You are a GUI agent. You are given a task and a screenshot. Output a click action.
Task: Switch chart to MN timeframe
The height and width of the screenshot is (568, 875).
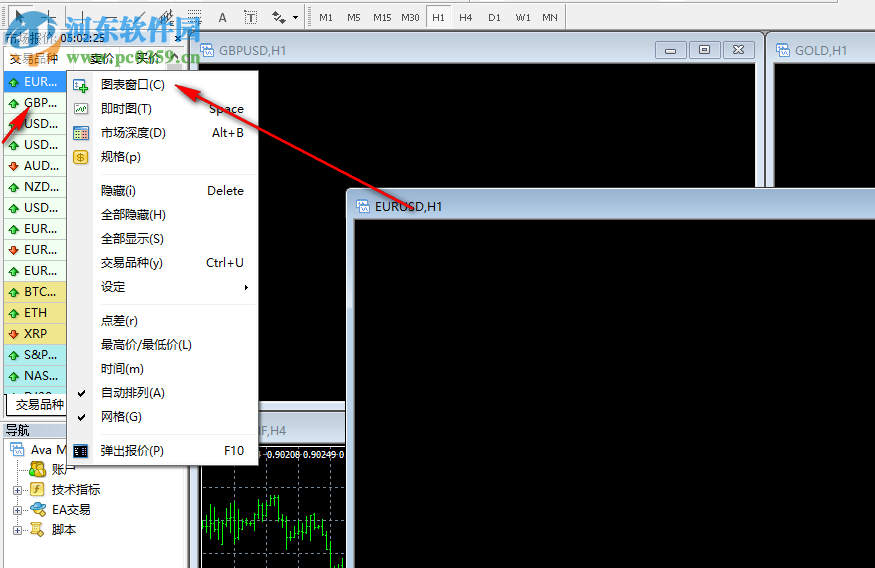tap(550, 17)
